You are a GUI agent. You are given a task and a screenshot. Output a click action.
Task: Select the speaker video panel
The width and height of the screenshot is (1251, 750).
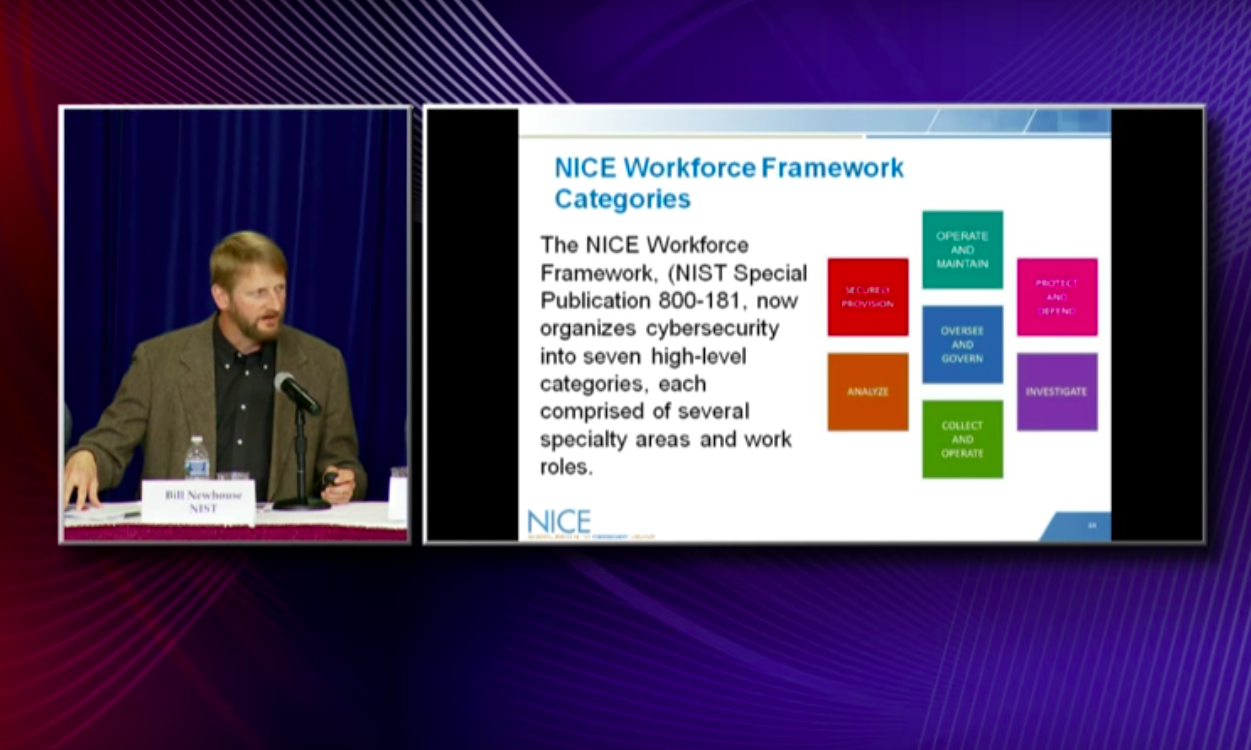click(x=235, y=325)
